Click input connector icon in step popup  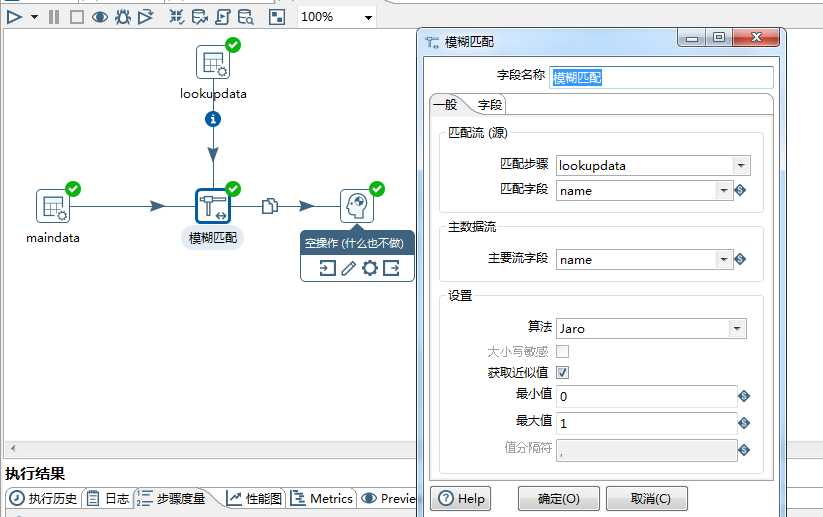coord(328,268)
